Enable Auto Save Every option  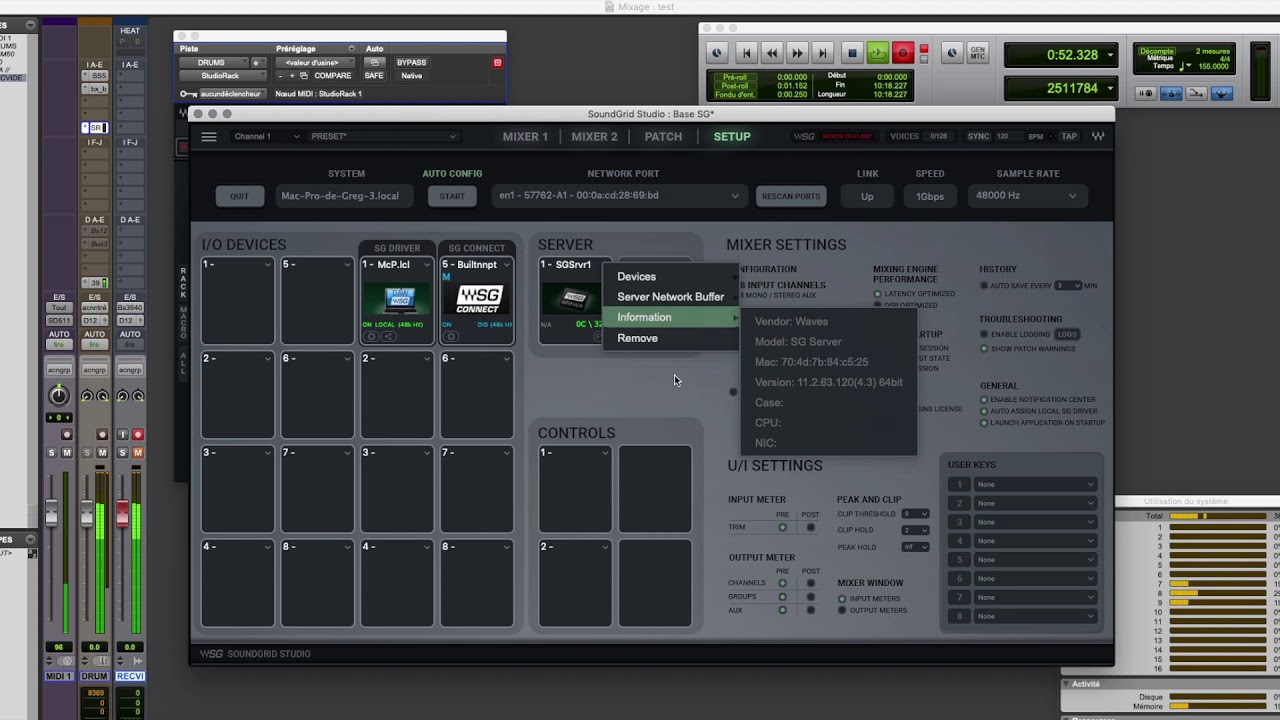click(x=984, y=286)
